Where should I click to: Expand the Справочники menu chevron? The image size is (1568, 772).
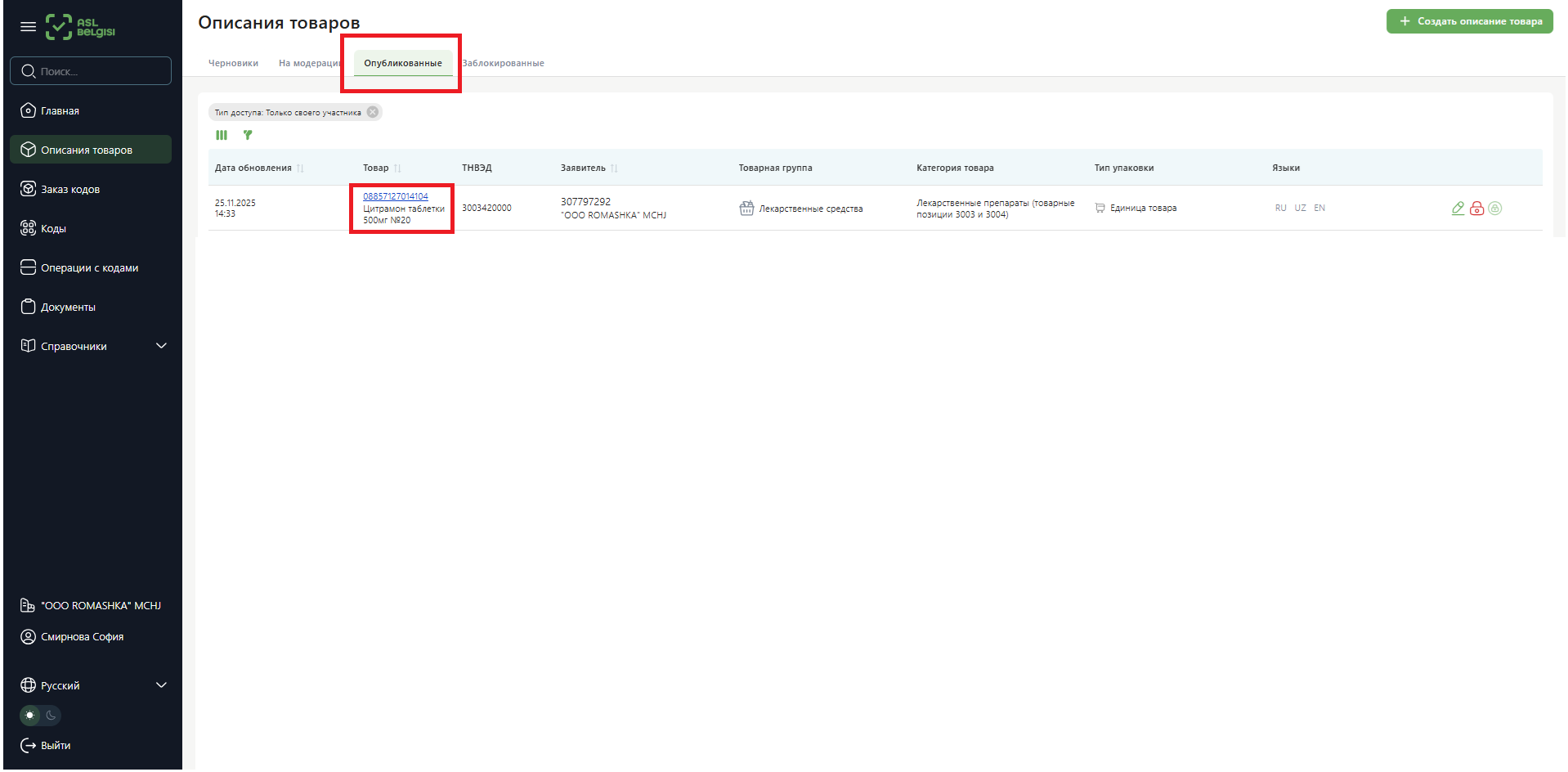click(x=161, y=346)
